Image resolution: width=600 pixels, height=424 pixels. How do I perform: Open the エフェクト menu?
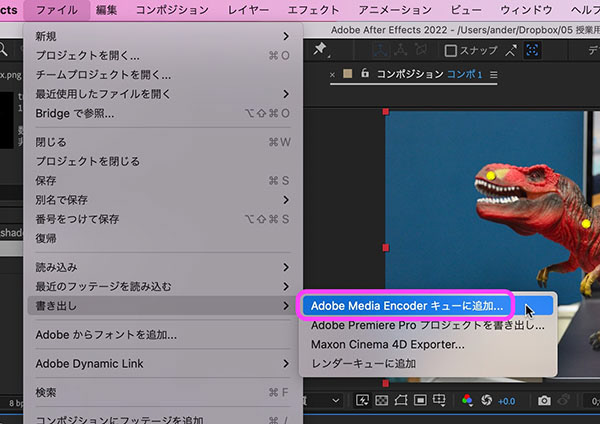tap(313, 10)
